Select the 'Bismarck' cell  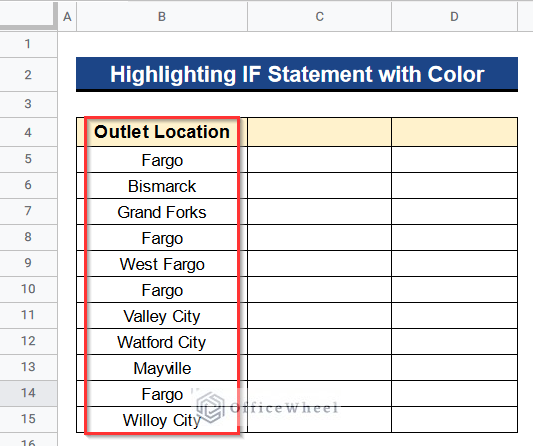(162, 186)
